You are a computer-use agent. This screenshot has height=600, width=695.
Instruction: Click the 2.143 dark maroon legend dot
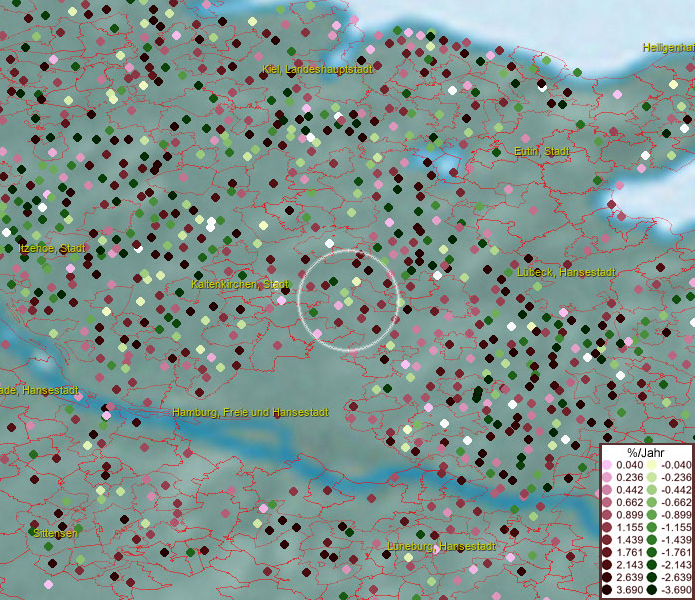coord(607,565)
